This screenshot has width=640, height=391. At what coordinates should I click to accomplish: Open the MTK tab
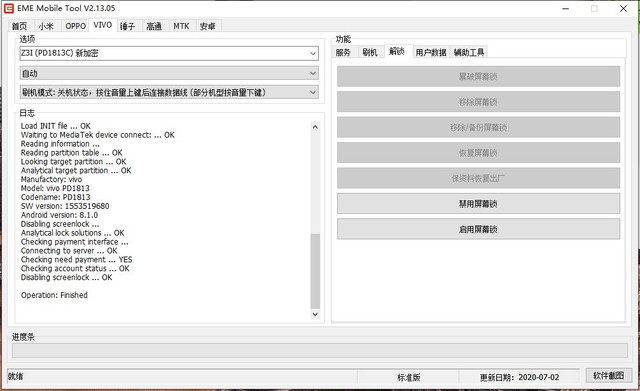(x=181, y=26)
